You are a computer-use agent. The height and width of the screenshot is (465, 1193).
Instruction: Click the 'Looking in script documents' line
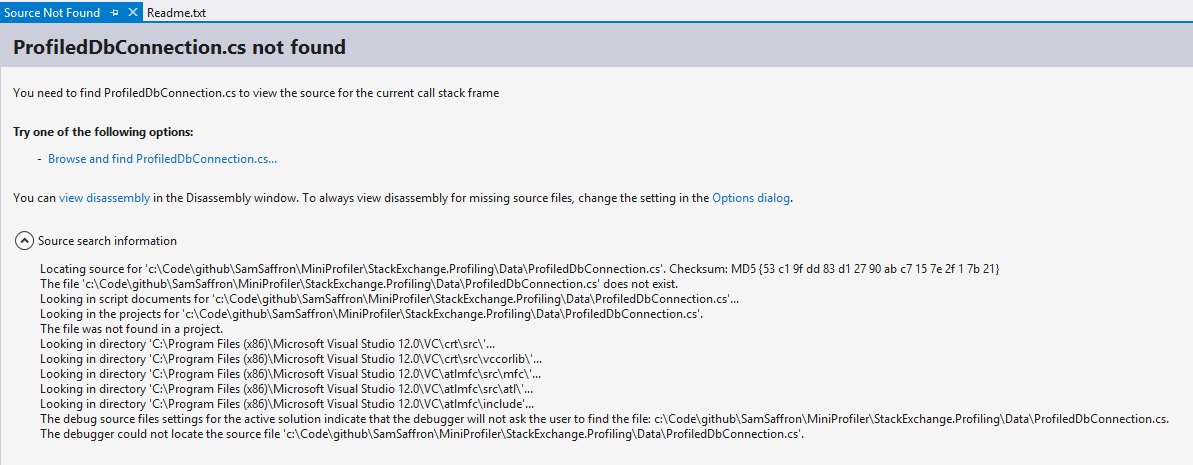coord(390,299)
